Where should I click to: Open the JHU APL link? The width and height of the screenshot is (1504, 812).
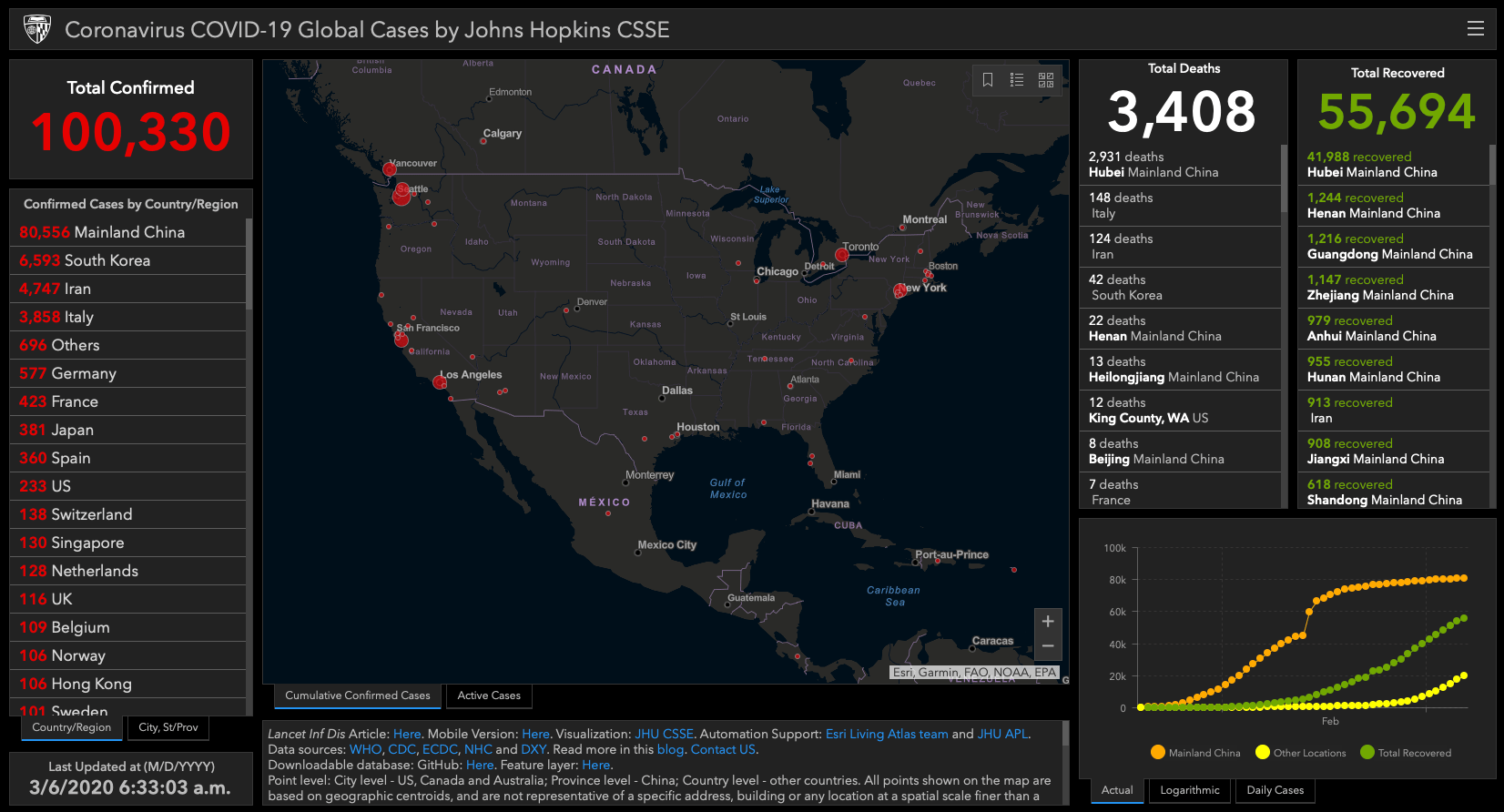coord(1002,734)
